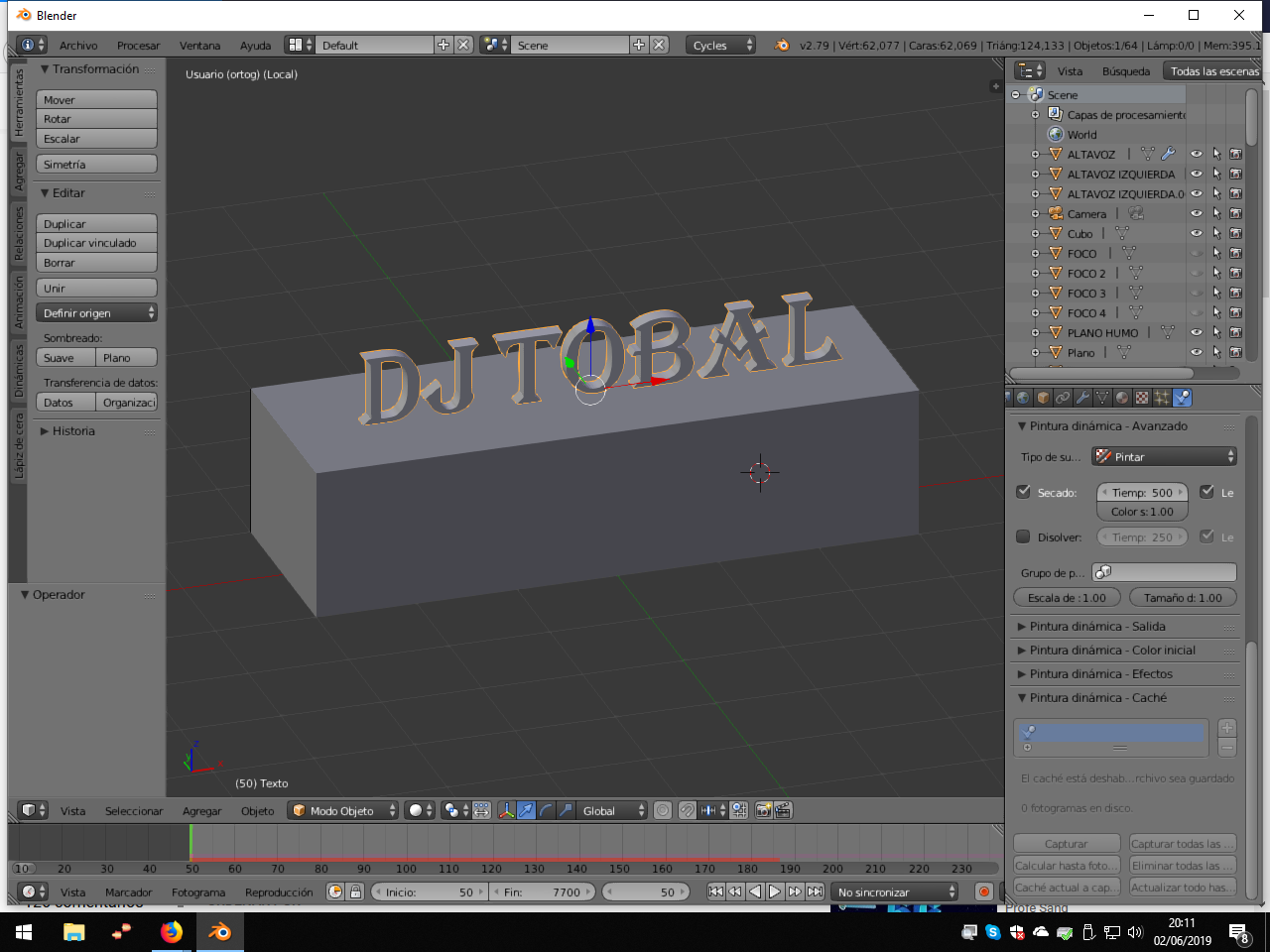
Task: Enable the Disolver checkbox
Action: [1024, 536]
